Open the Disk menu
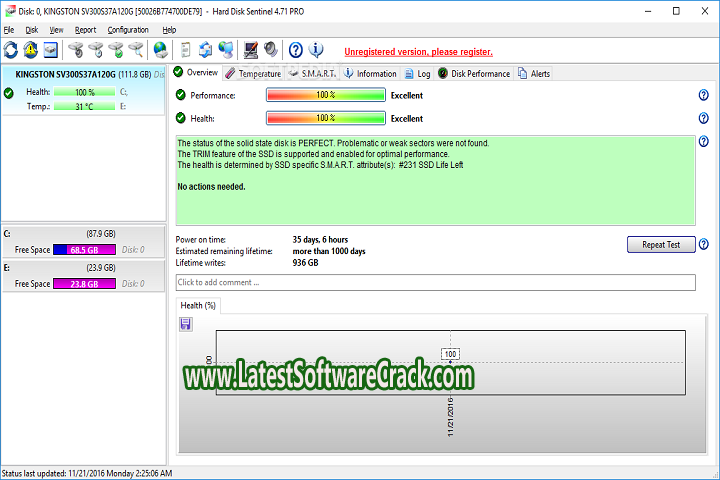Screen dimensions: 720x480 click(x=32, y=30)
